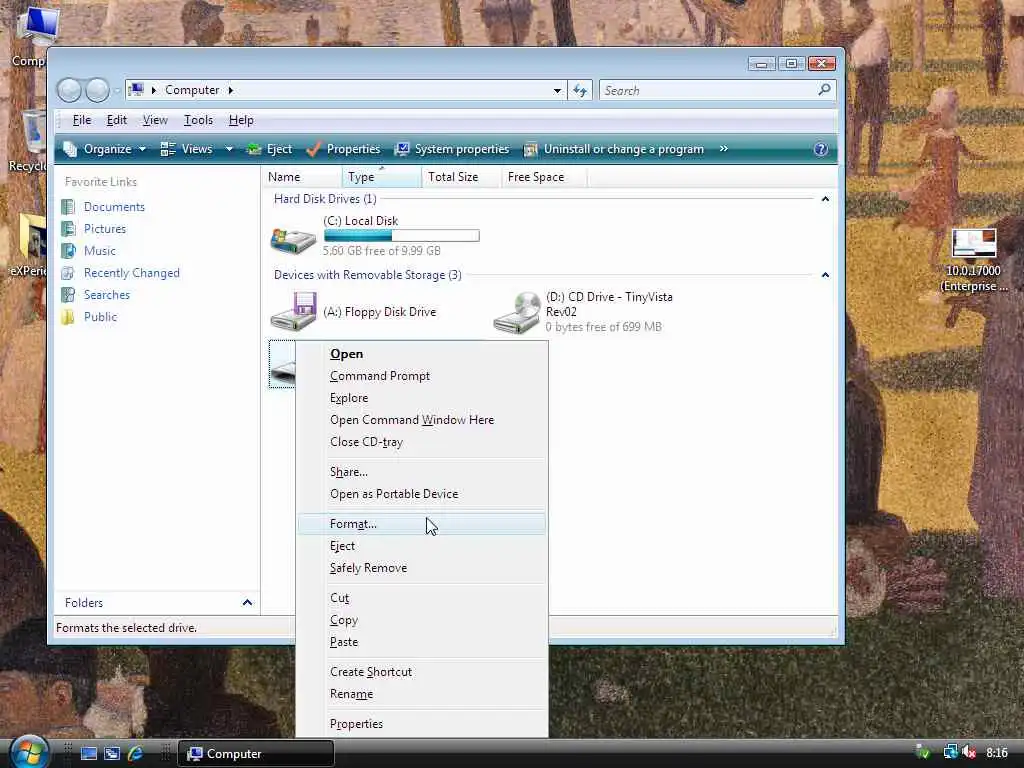Image resolution: width=1024 pixels, height=768 pixels.
Task: Choose Create Shortcut in context menu
Action: pyautogui.click(x=422, y=672)
